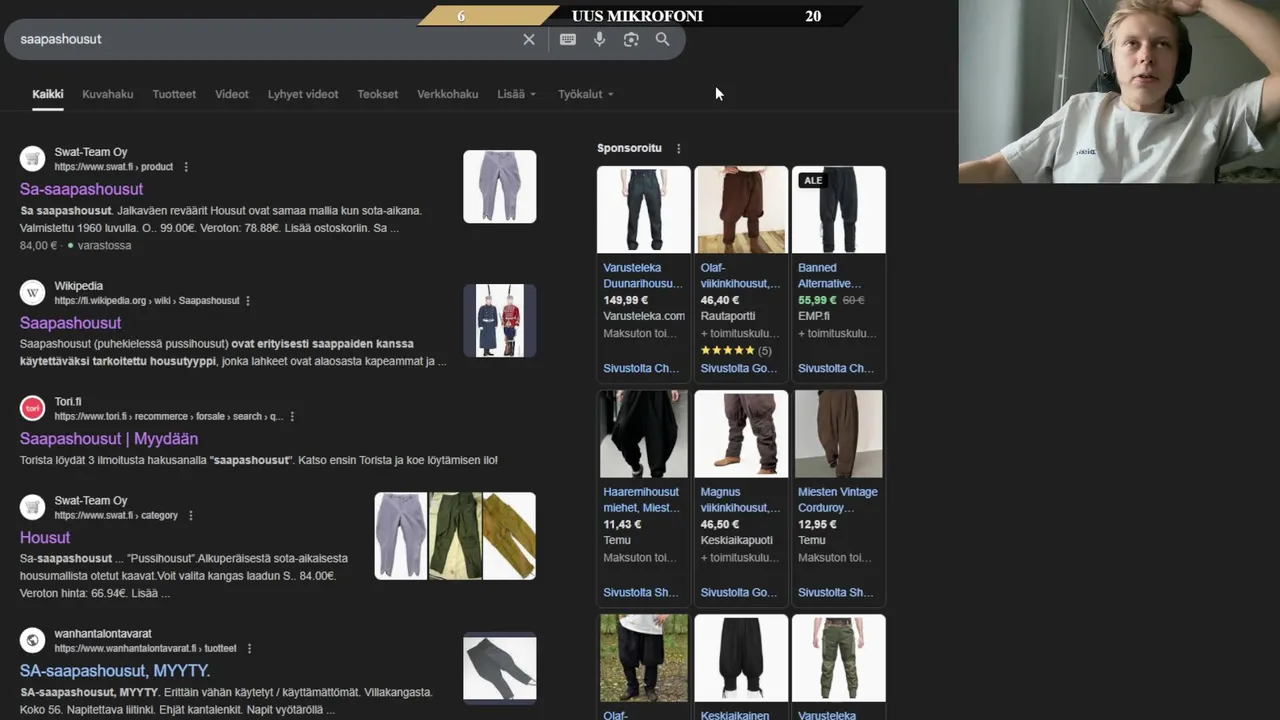
Task: Click the UUS MIKROFONI overlay banner
Action: point(638,16)
